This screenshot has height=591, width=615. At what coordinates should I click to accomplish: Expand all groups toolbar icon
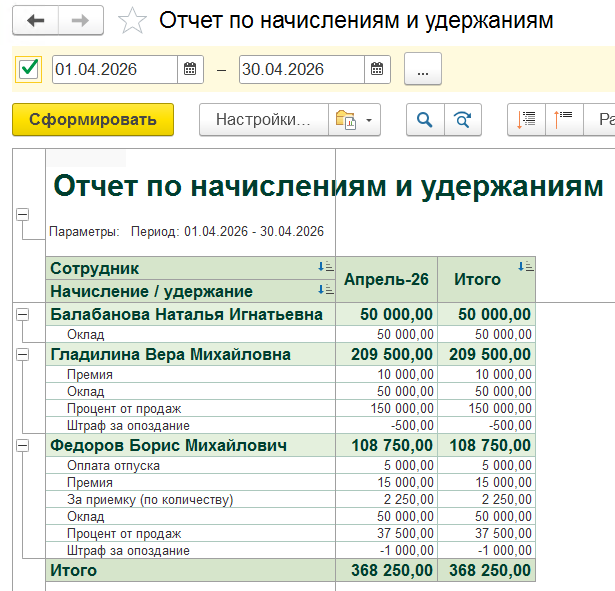pos(526,120)
